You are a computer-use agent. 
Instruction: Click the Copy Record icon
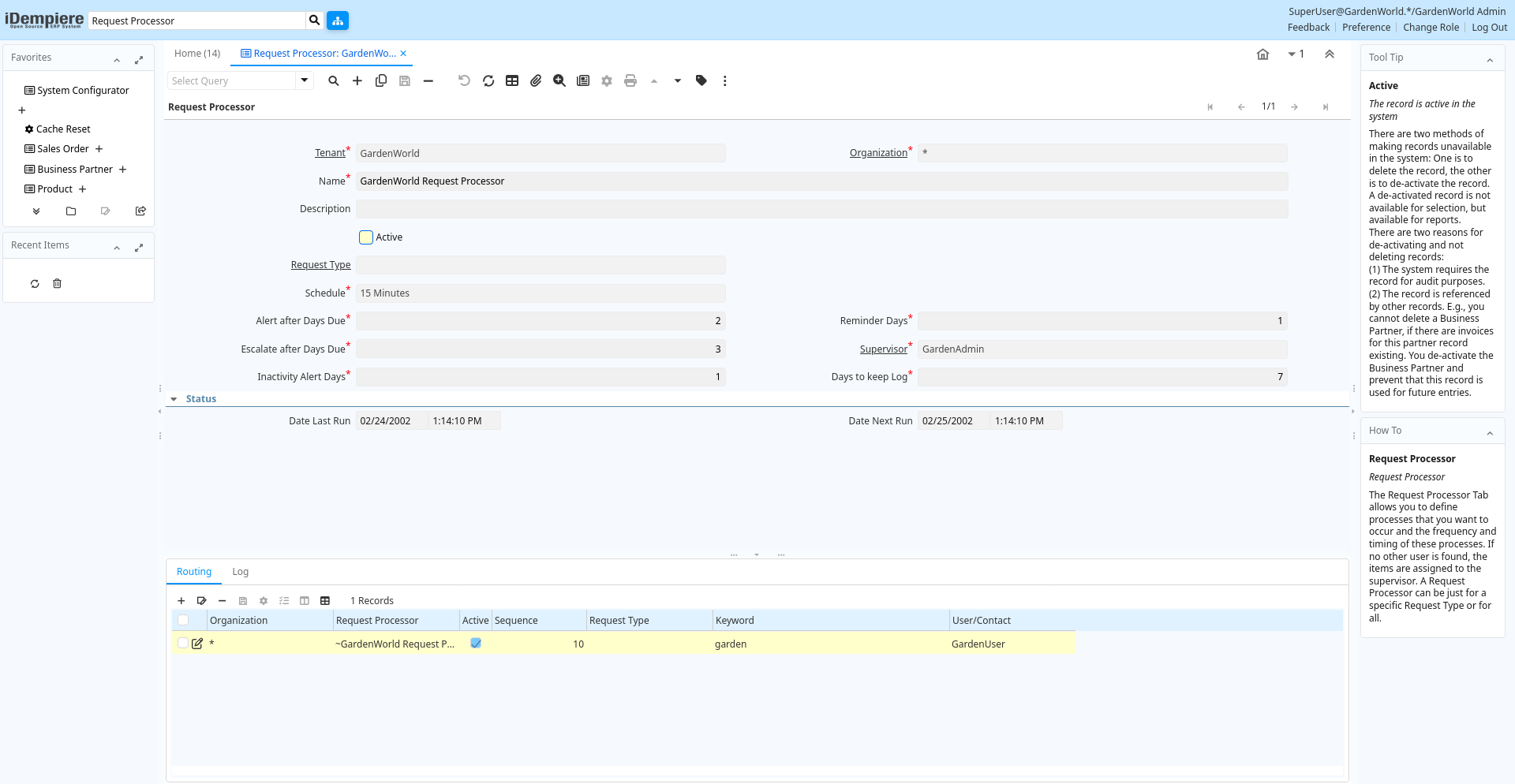pos(381,80)
